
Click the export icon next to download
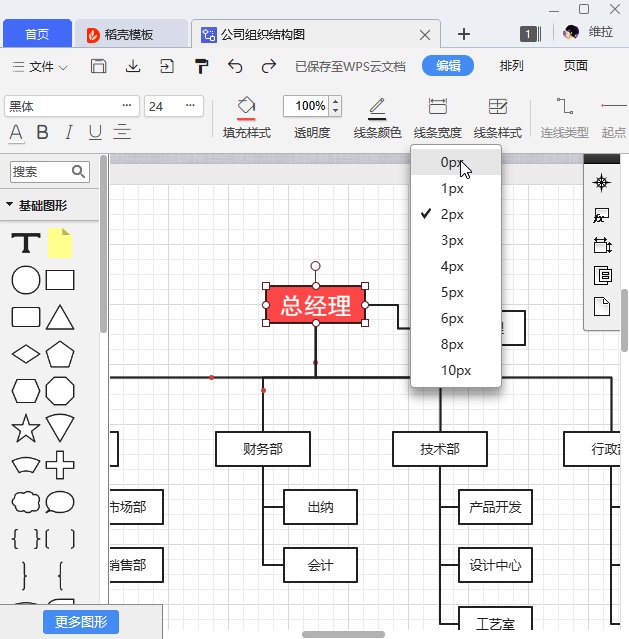tap(167, 66)
